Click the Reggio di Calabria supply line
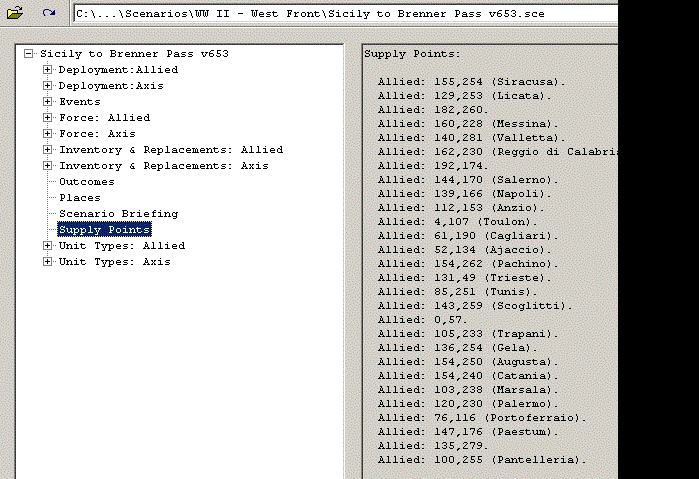 498,152
